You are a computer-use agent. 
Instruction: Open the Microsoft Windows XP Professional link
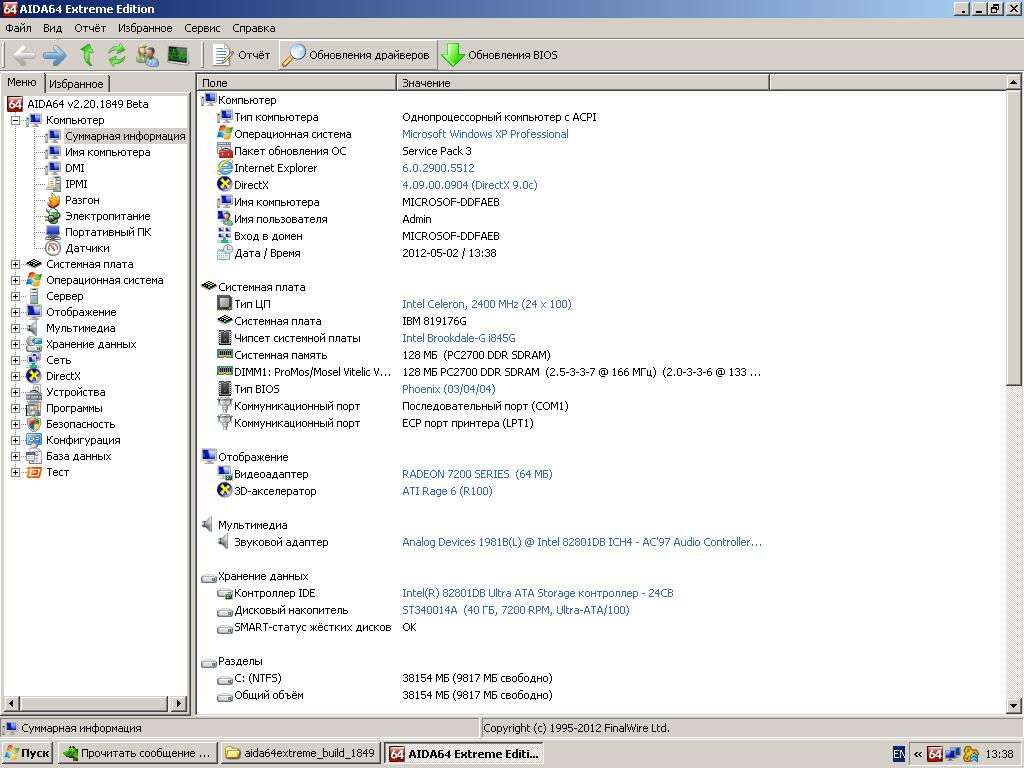click(485, 134)
